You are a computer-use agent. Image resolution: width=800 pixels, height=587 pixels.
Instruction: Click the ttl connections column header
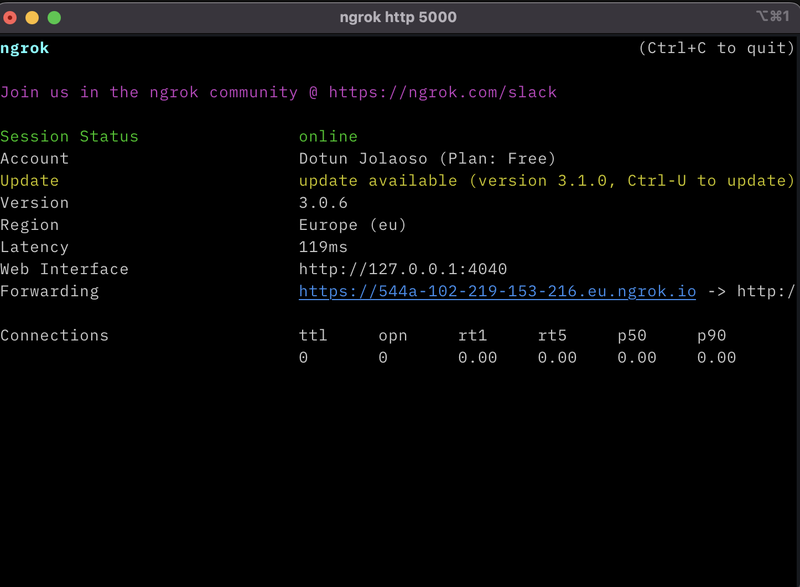[x=313, y=335]
